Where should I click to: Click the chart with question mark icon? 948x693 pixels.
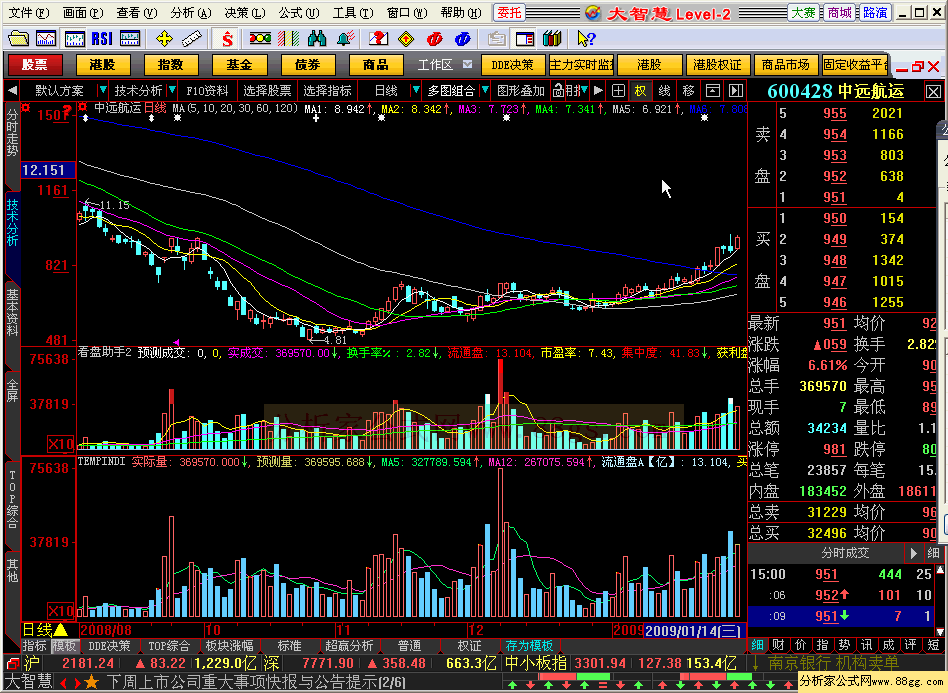tap(378, 39)
